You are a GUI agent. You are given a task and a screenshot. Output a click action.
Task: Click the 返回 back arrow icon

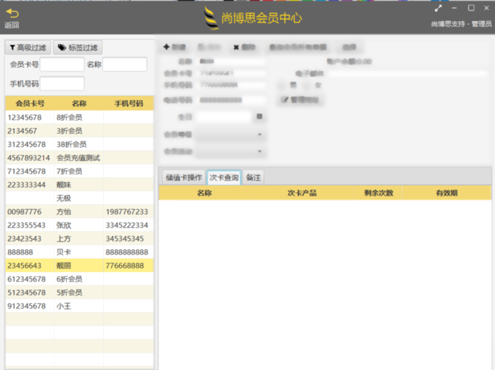[x=12, y=13]
